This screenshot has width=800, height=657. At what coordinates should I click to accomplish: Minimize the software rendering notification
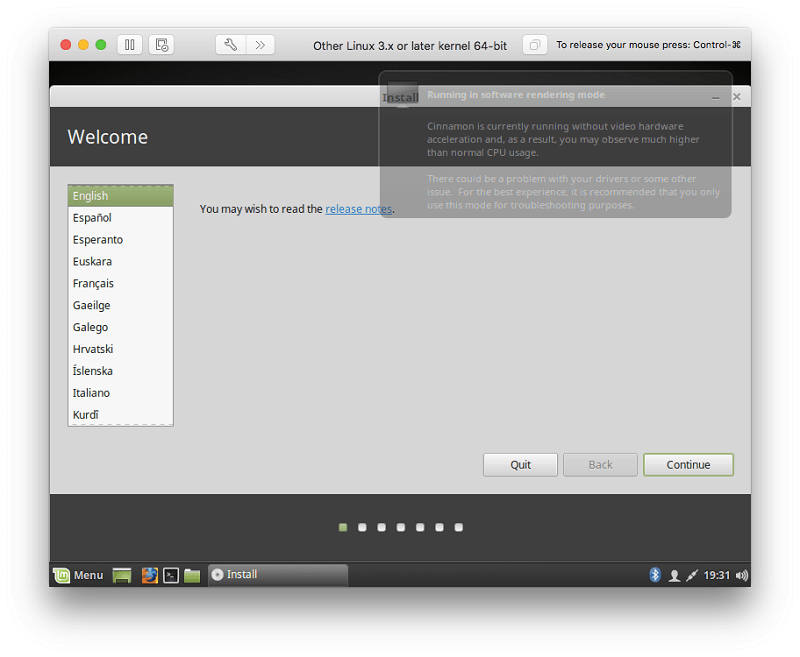(716, 95)
